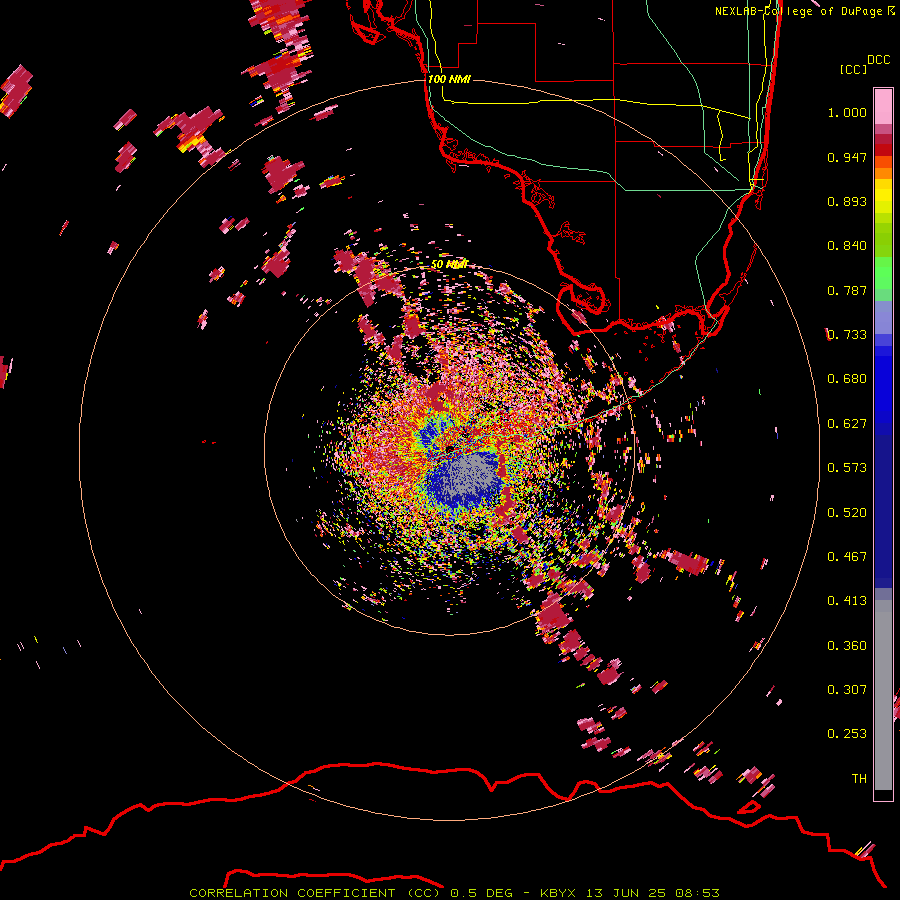Select the bright green segment of the color bar

coord(883,273)
